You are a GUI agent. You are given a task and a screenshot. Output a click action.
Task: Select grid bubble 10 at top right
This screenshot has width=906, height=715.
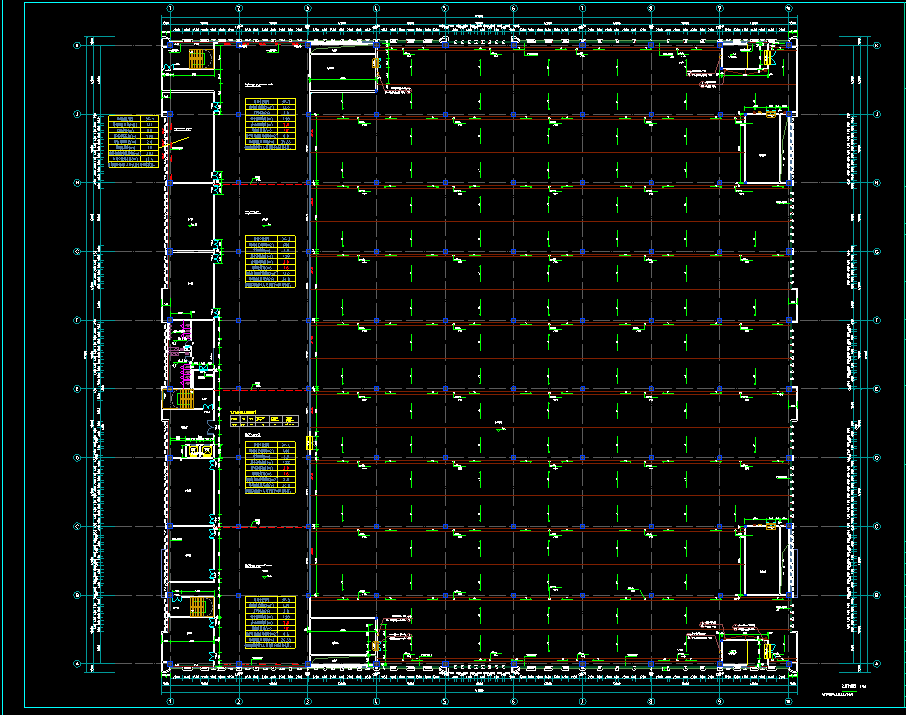[789, 8]
